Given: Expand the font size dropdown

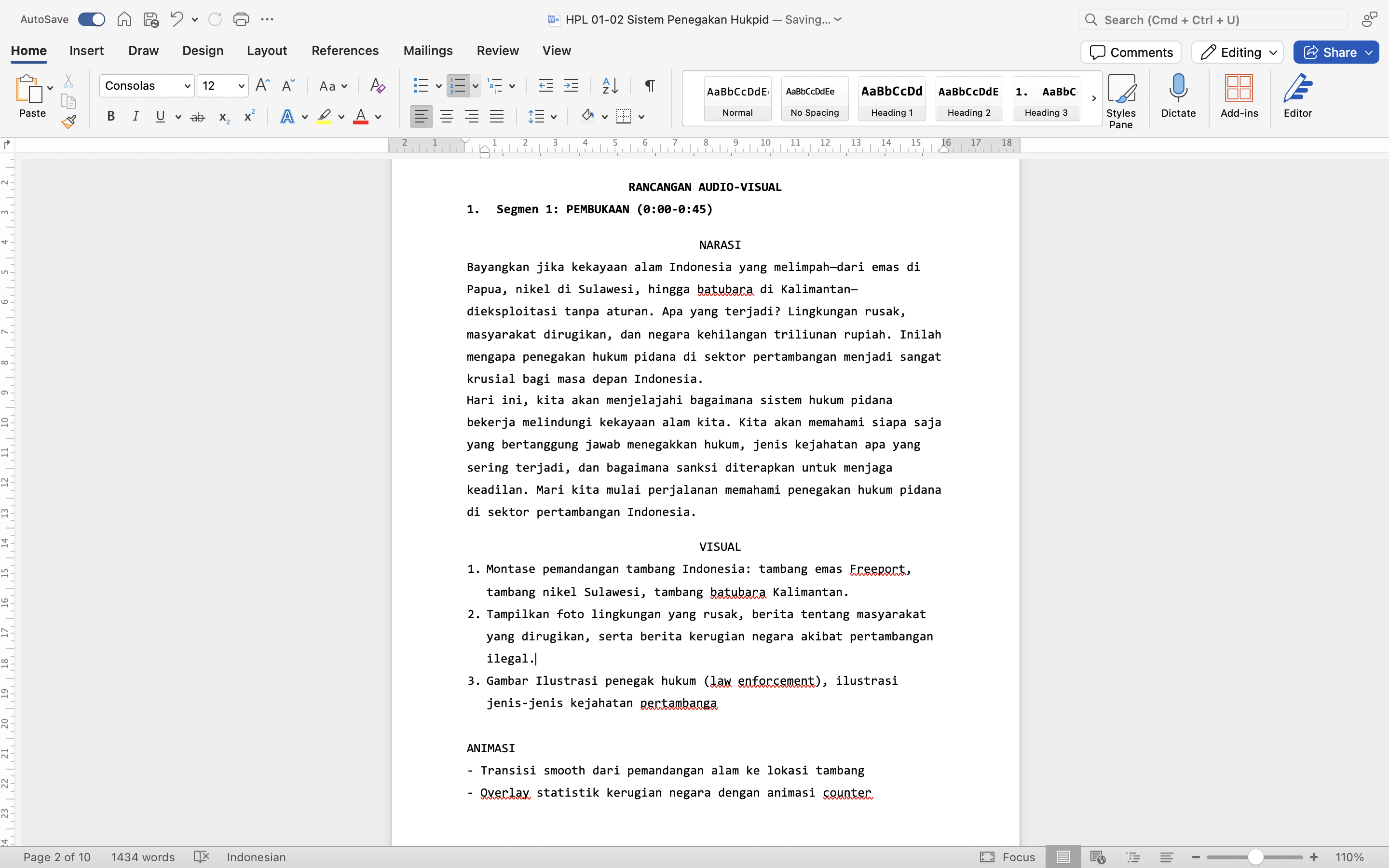Looking at the screenshot, I should (x=241, y=86).
